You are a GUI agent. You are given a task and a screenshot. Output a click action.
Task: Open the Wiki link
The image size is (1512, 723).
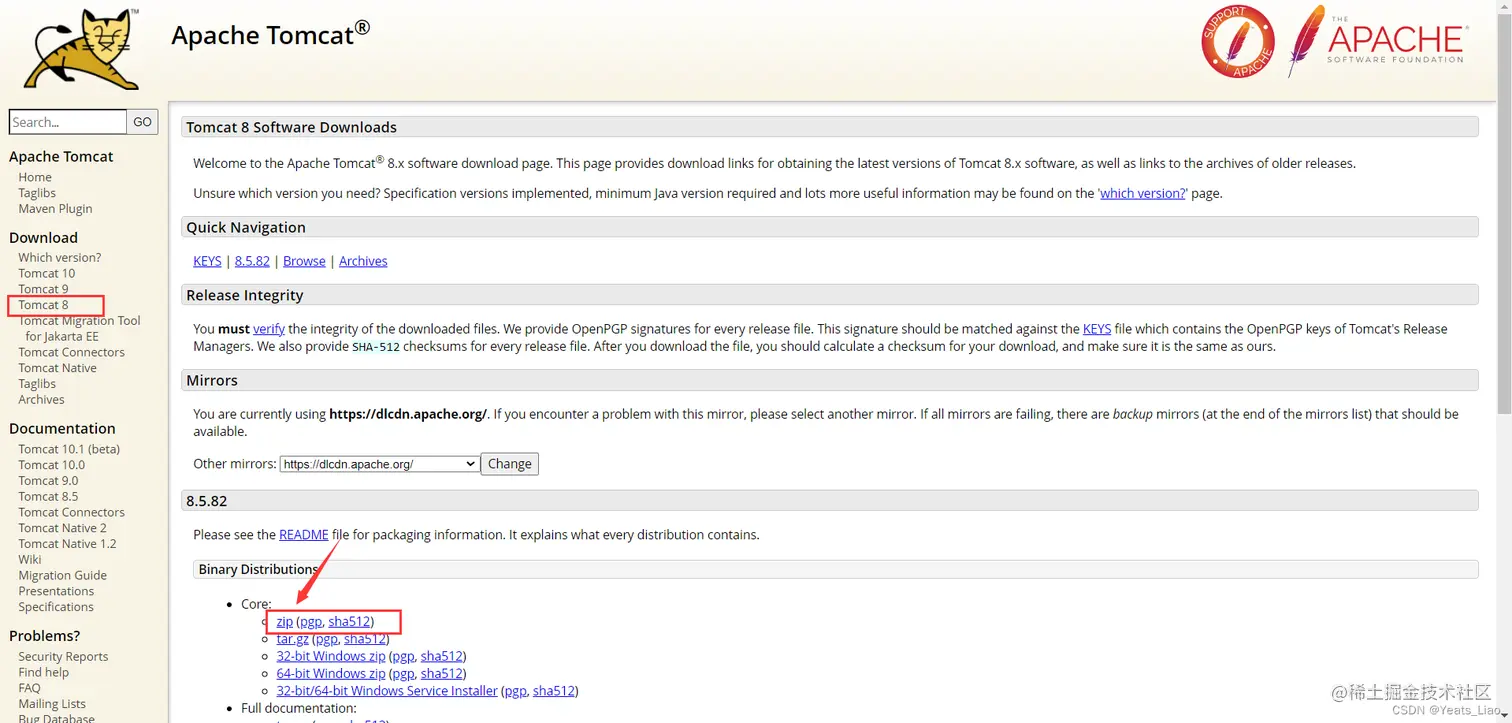(30, 560)
